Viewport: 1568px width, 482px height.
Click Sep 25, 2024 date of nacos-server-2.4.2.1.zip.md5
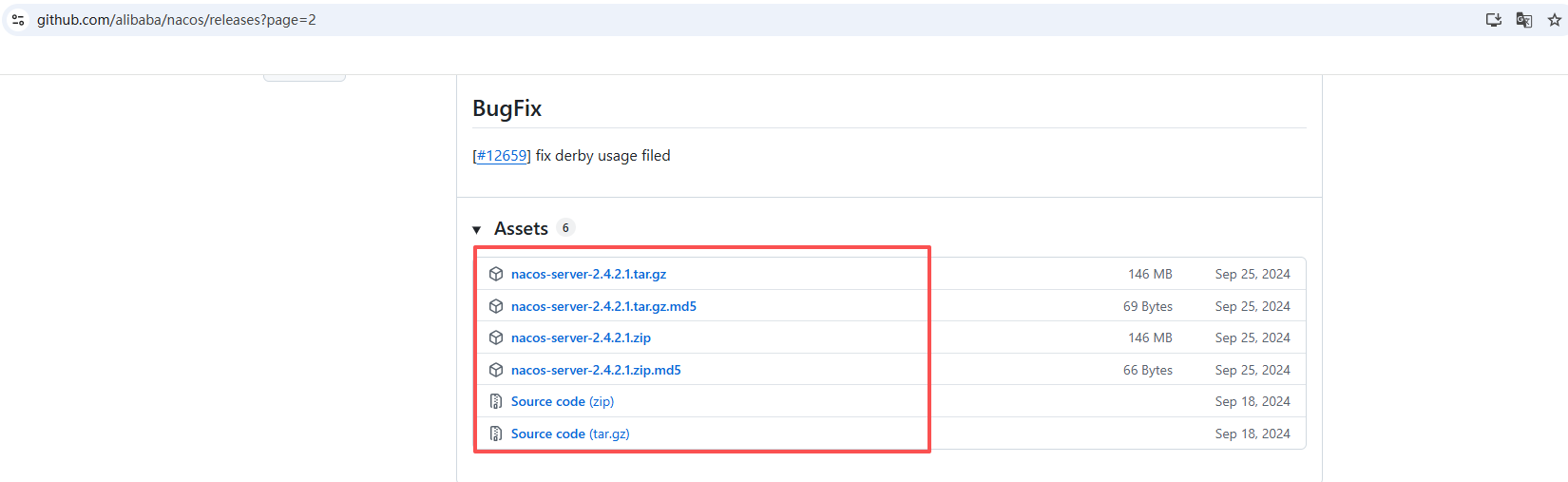tap(1252, 370)
